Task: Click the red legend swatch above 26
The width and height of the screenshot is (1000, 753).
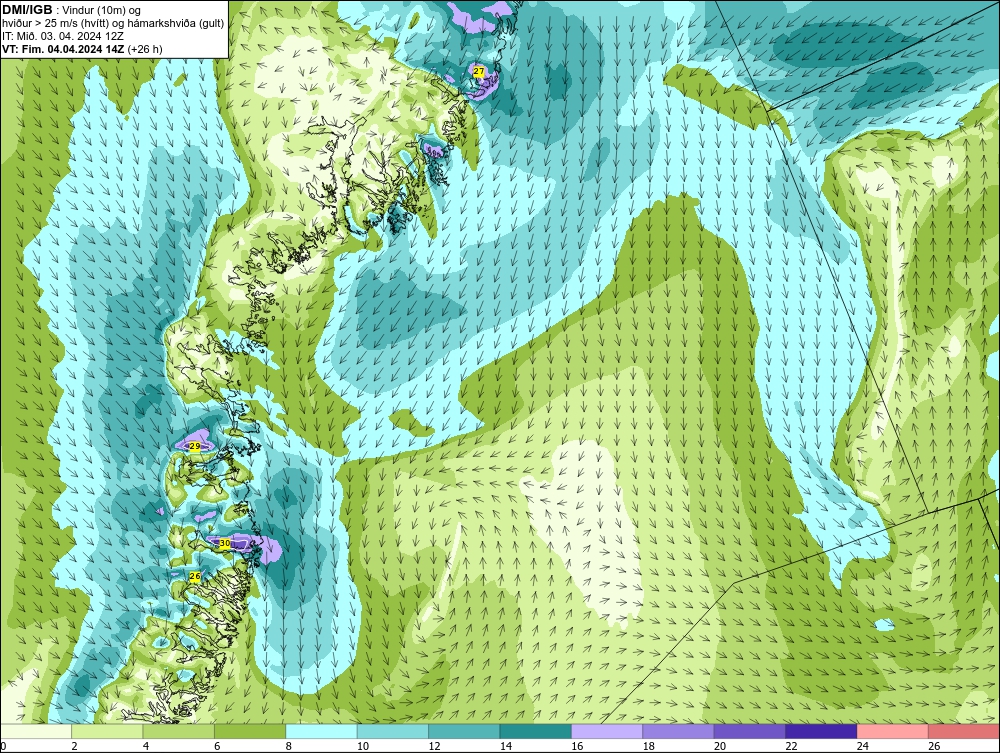Action: click(x=964, y=731)
